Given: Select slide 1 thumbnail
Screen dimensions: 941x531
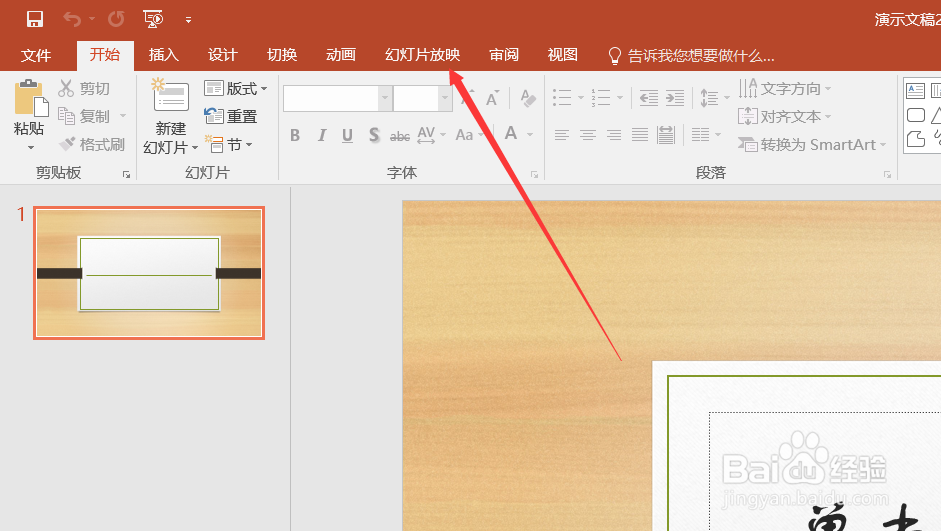Looking at the screenshot, I should [x=149, y=273].
